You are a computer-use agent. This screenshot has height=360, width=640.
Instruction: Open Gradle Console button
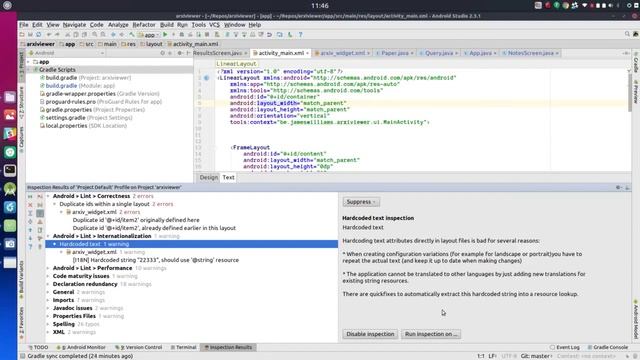[608, 347]
